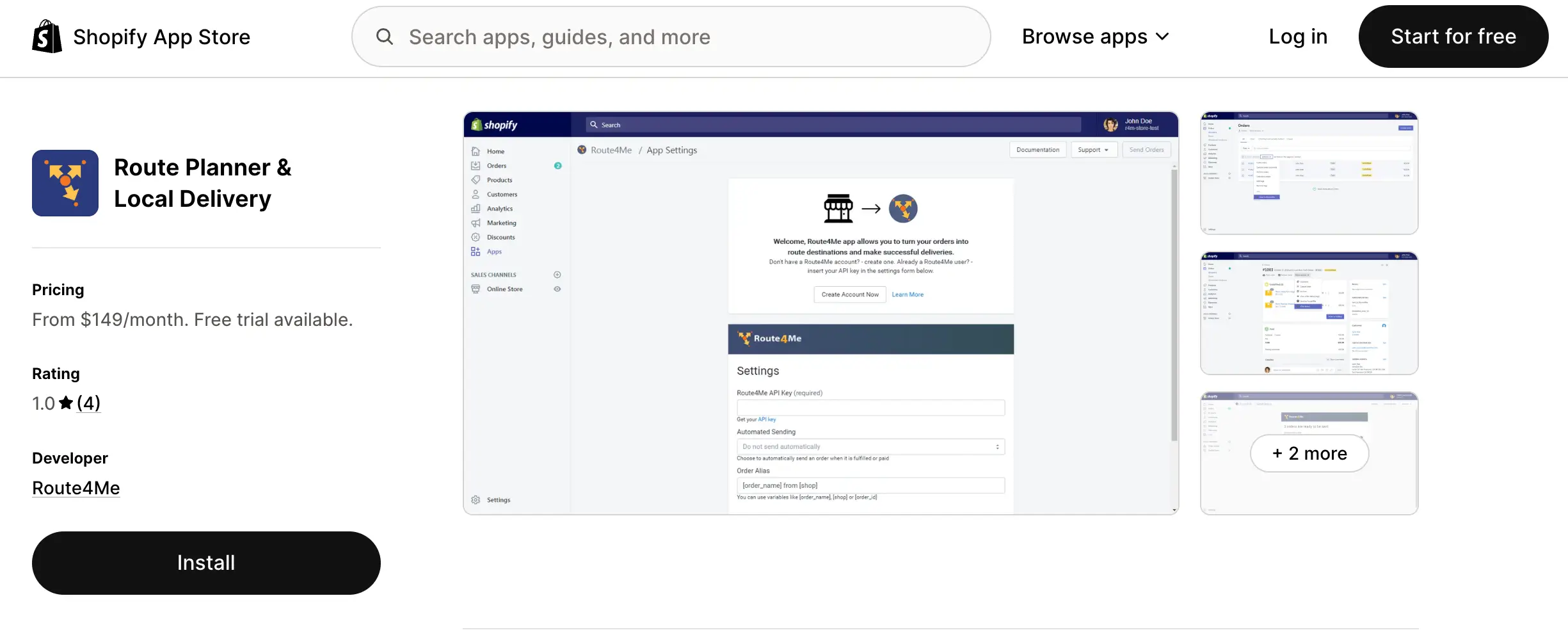Click the Pricing heading
Image resolution: width=1568 pixels, height=630 pixels.
(58, 290)
